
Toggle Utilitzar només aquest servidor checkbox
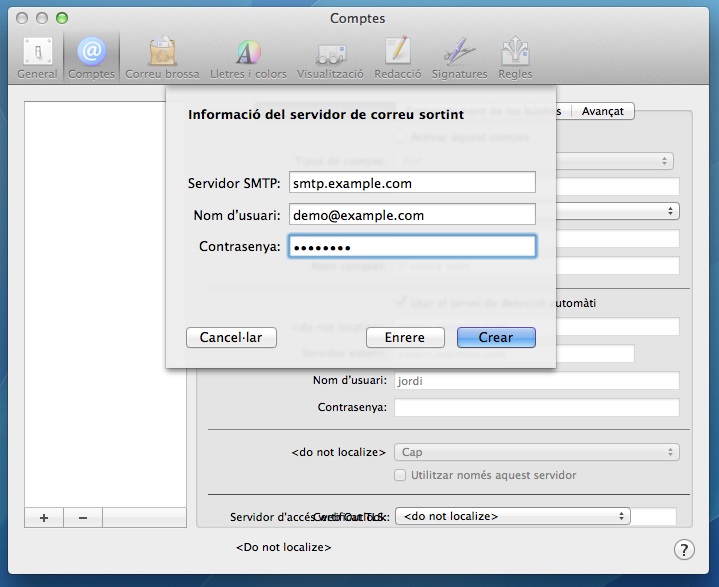(x=400, y=475)
